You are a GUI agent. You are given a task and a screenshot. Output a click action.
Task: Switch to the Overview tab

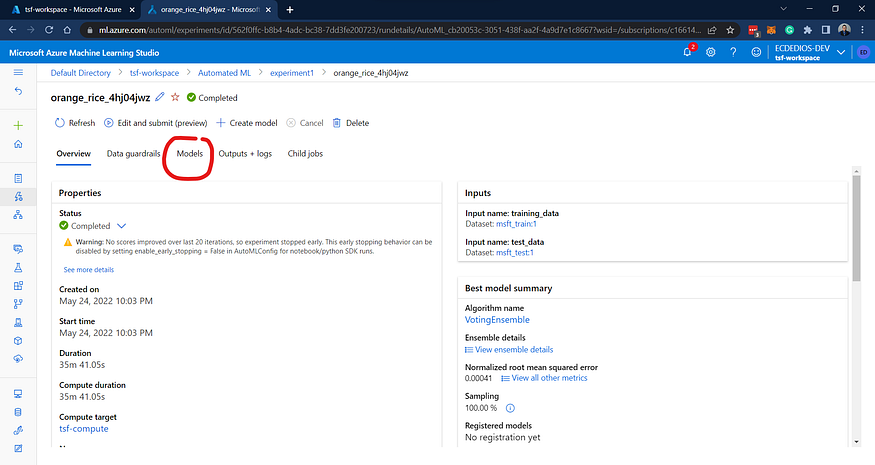pos(73,154)
